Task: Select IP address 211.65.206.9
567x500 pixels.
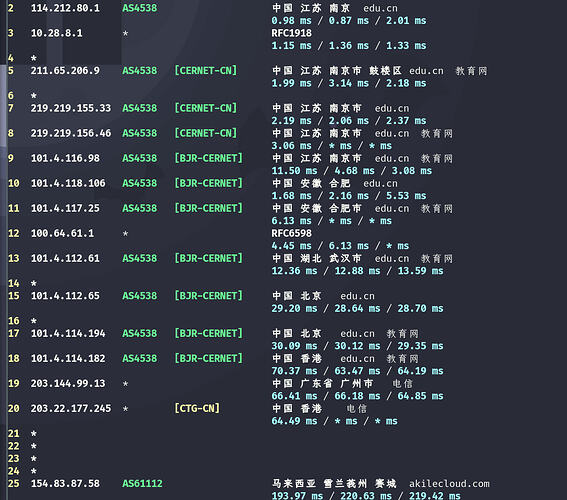Action: coord(65,70)
